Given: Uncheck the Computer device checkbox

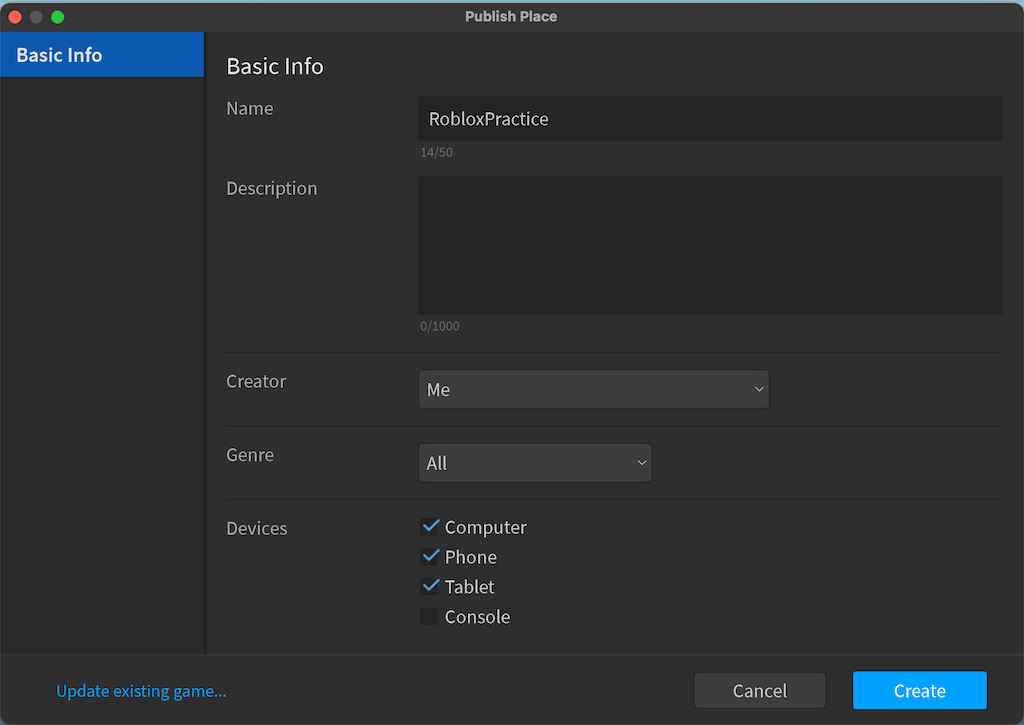Looking at the screenshot, I should [429, 526].
